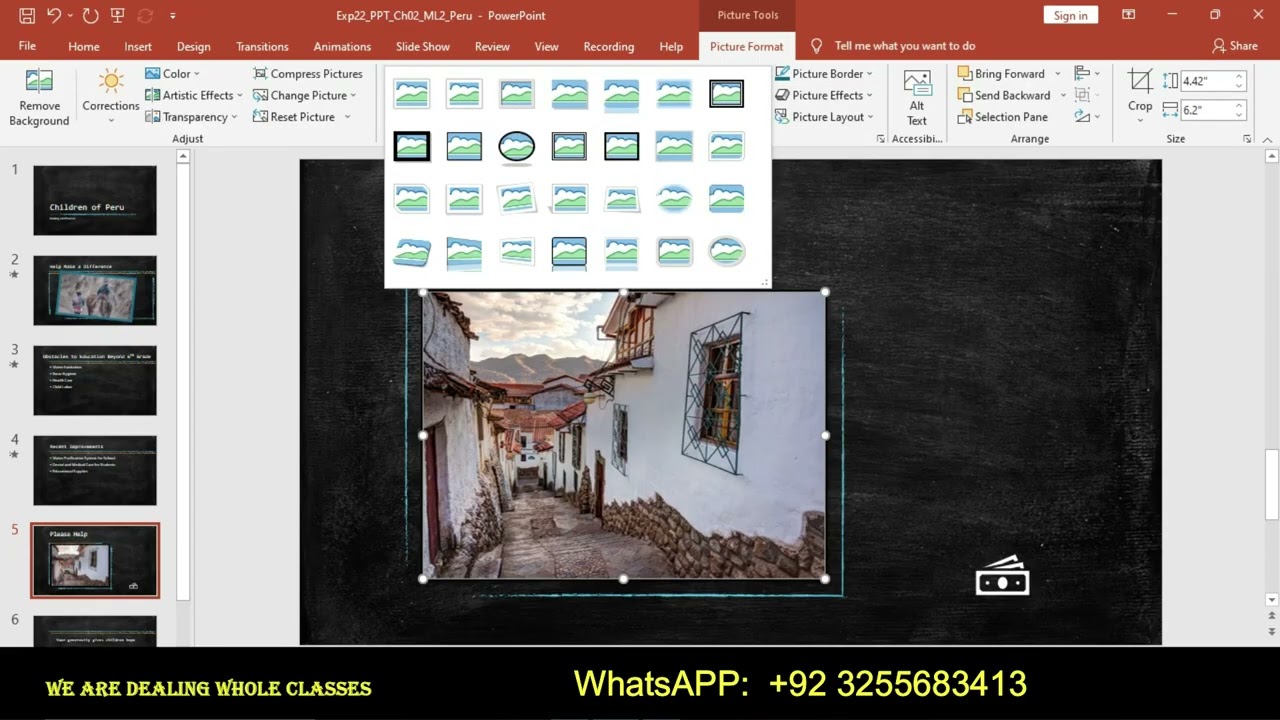This screenshot has width=1280, height=720.
Task: Click the Save icon in the title bar
Action: click(27, 15)
